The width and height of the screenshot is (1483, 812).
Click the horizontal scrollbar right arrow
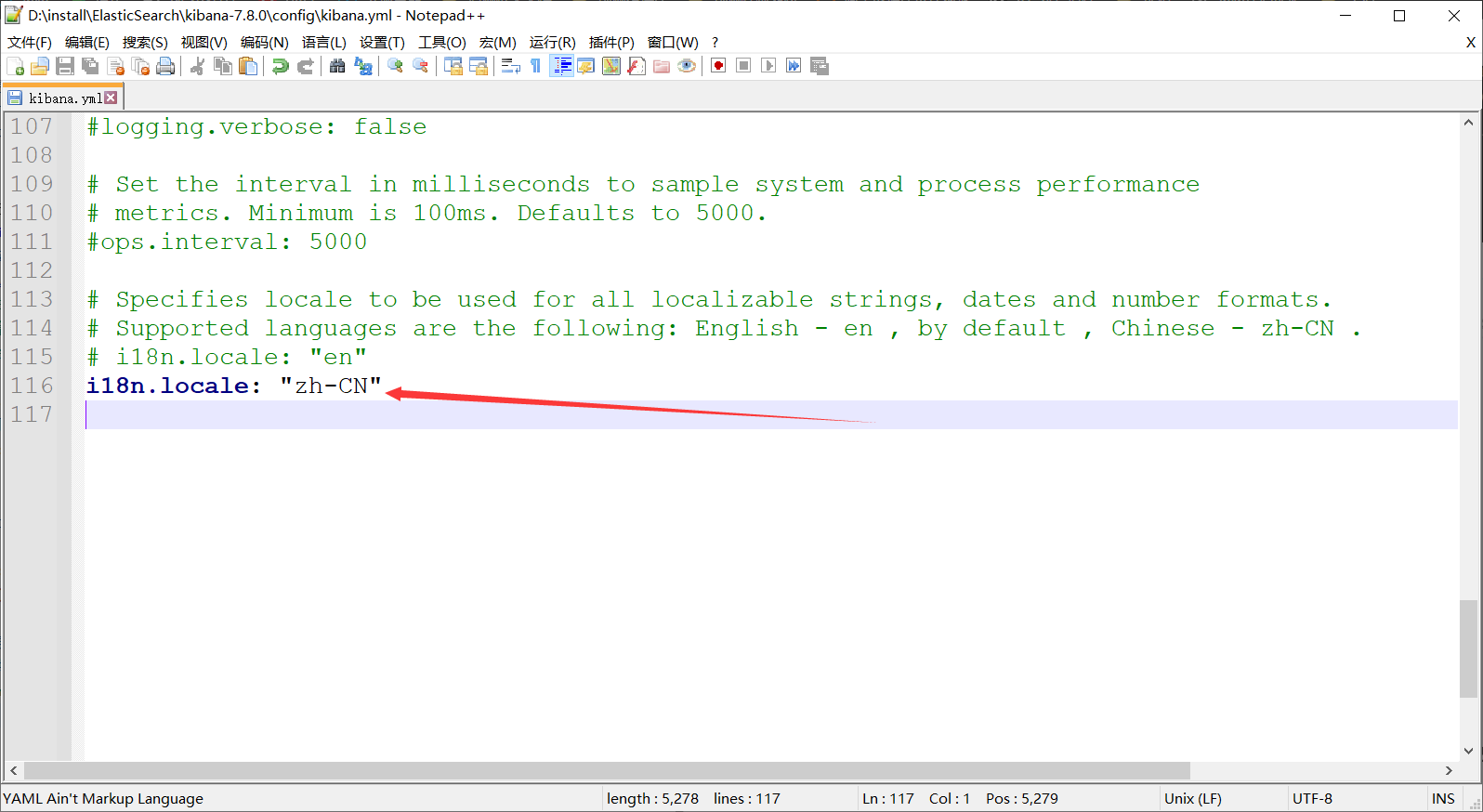[1449, 771]
